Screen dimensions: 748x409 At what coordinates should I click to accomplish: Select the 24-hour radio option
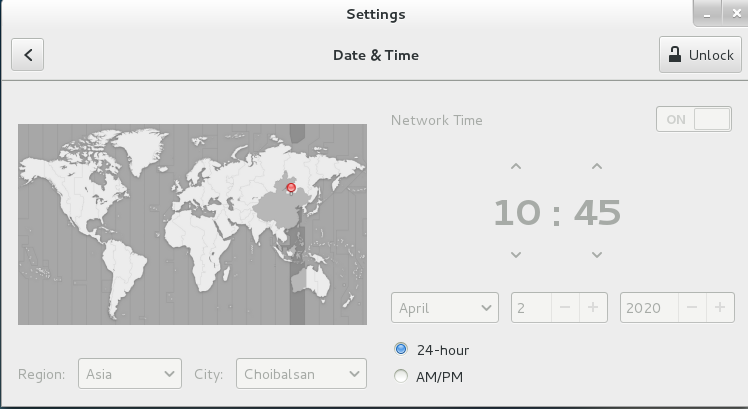coord(401,349)
